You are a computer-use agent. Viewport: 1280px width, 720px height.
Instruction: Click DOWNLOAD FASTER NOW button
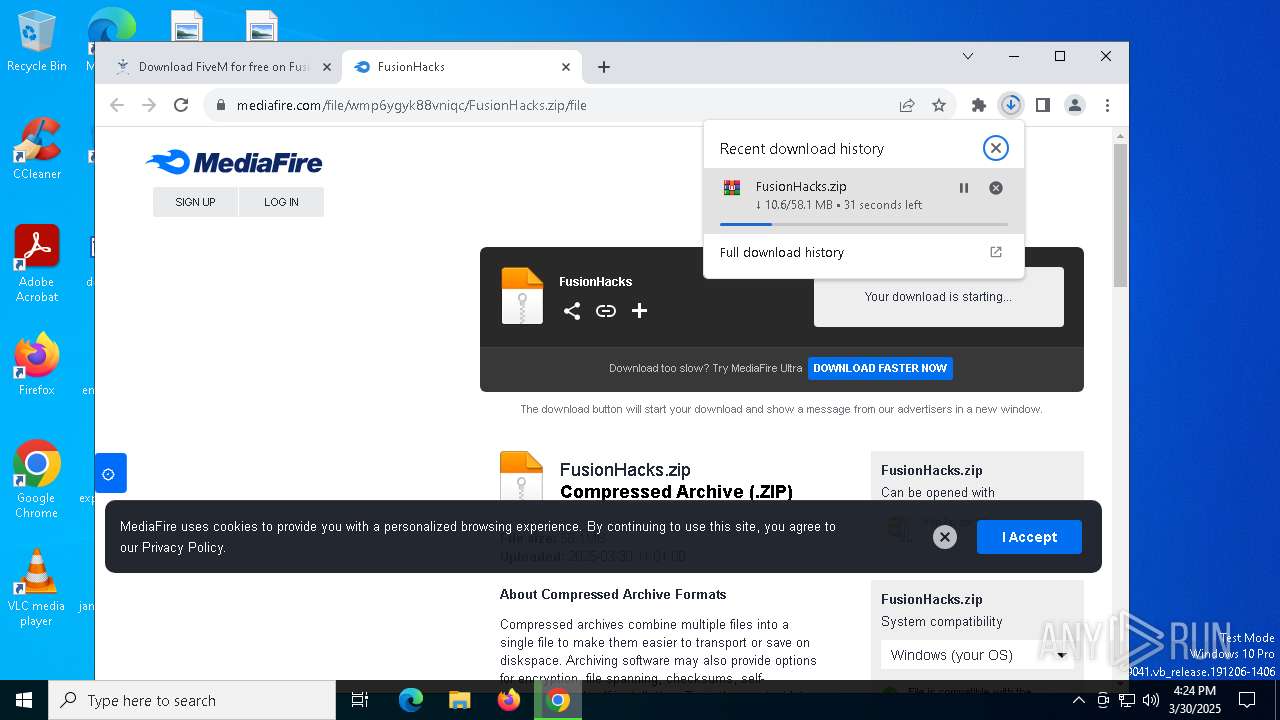[x=880, y=368]
